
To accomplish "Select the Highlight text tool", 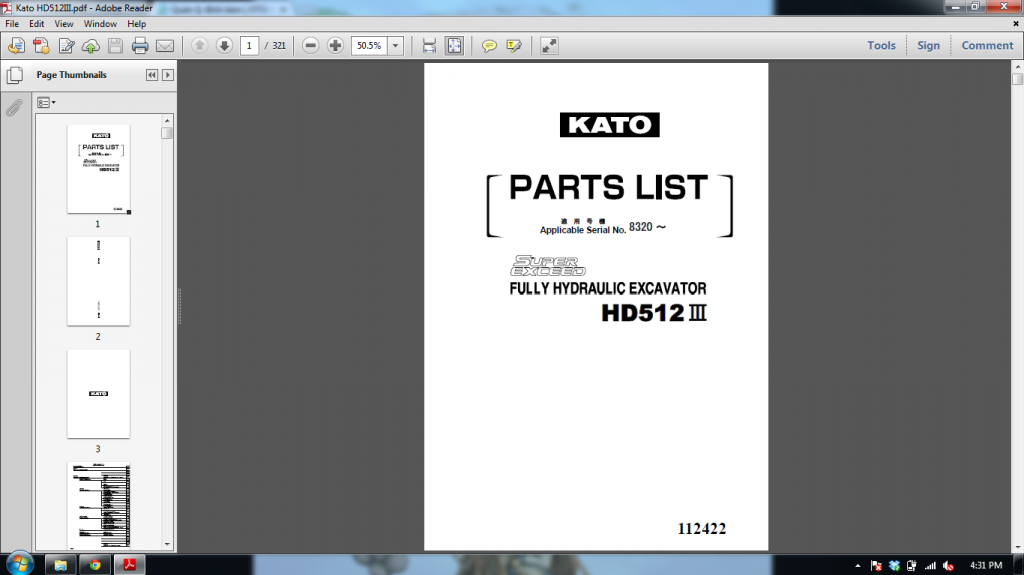I will pyautogui.click(x=514, y=45).
